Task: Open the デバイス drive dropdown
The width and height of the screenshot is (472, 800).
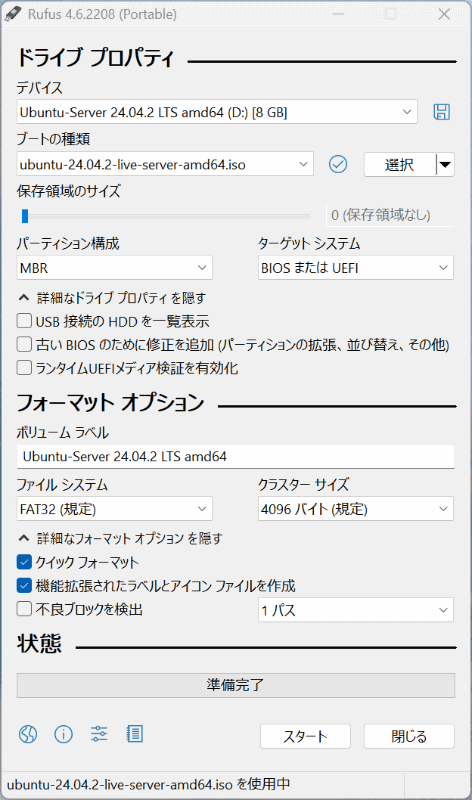Action: [x=217, y=112]
